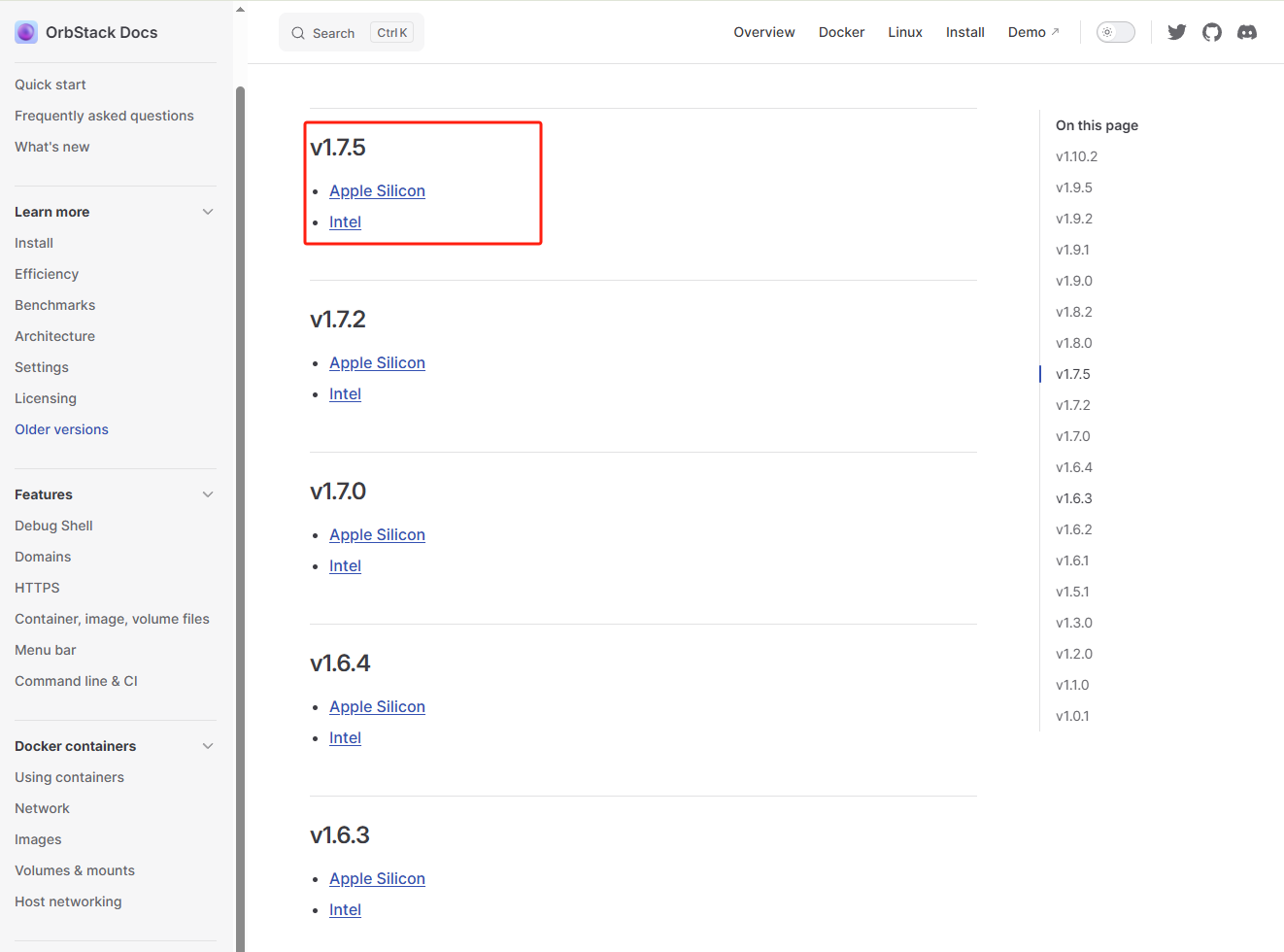
Task: Open Container, image, volume files page
Action: tap(112, 619)
